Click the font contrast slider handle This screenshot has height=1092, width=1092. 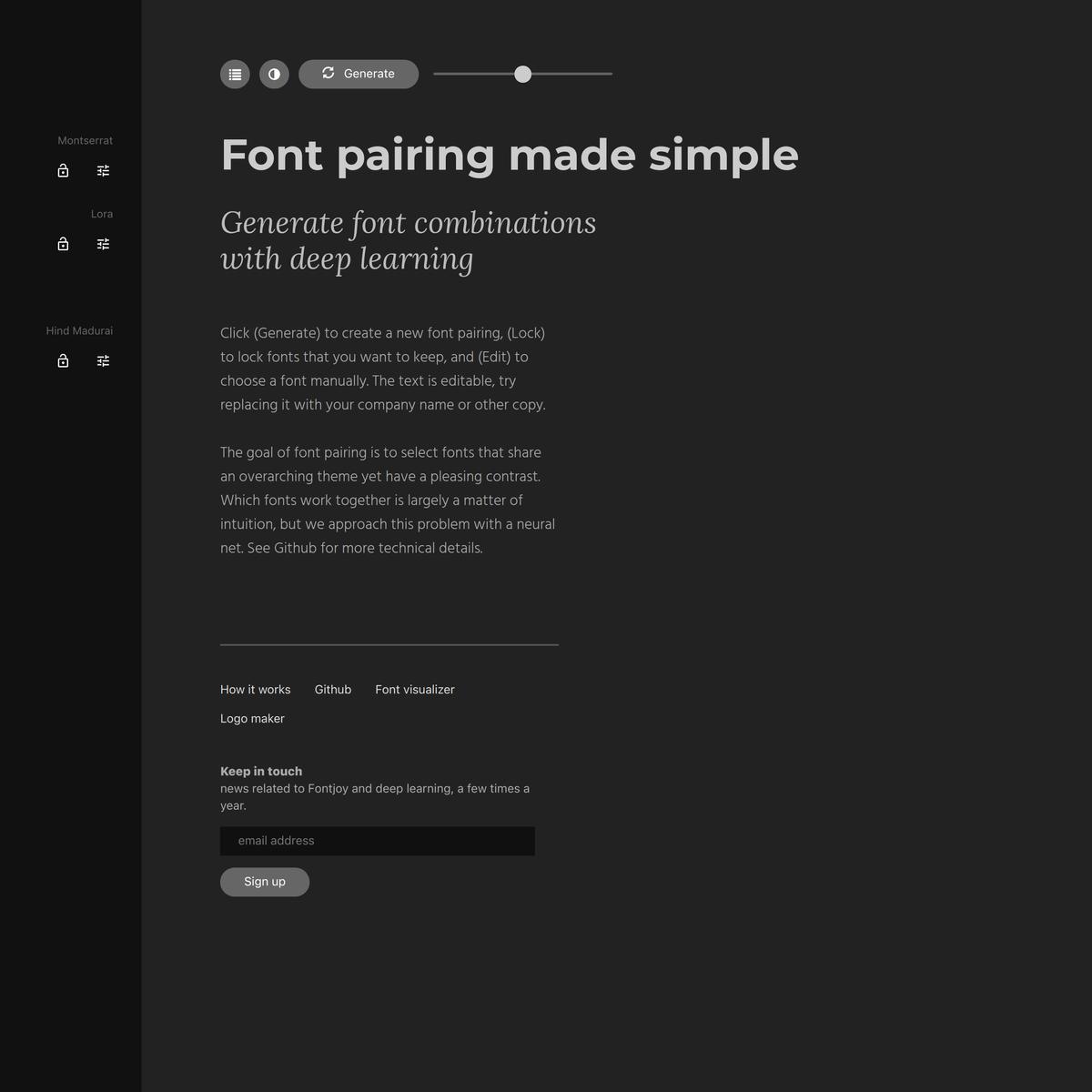[x=522, y=75]
